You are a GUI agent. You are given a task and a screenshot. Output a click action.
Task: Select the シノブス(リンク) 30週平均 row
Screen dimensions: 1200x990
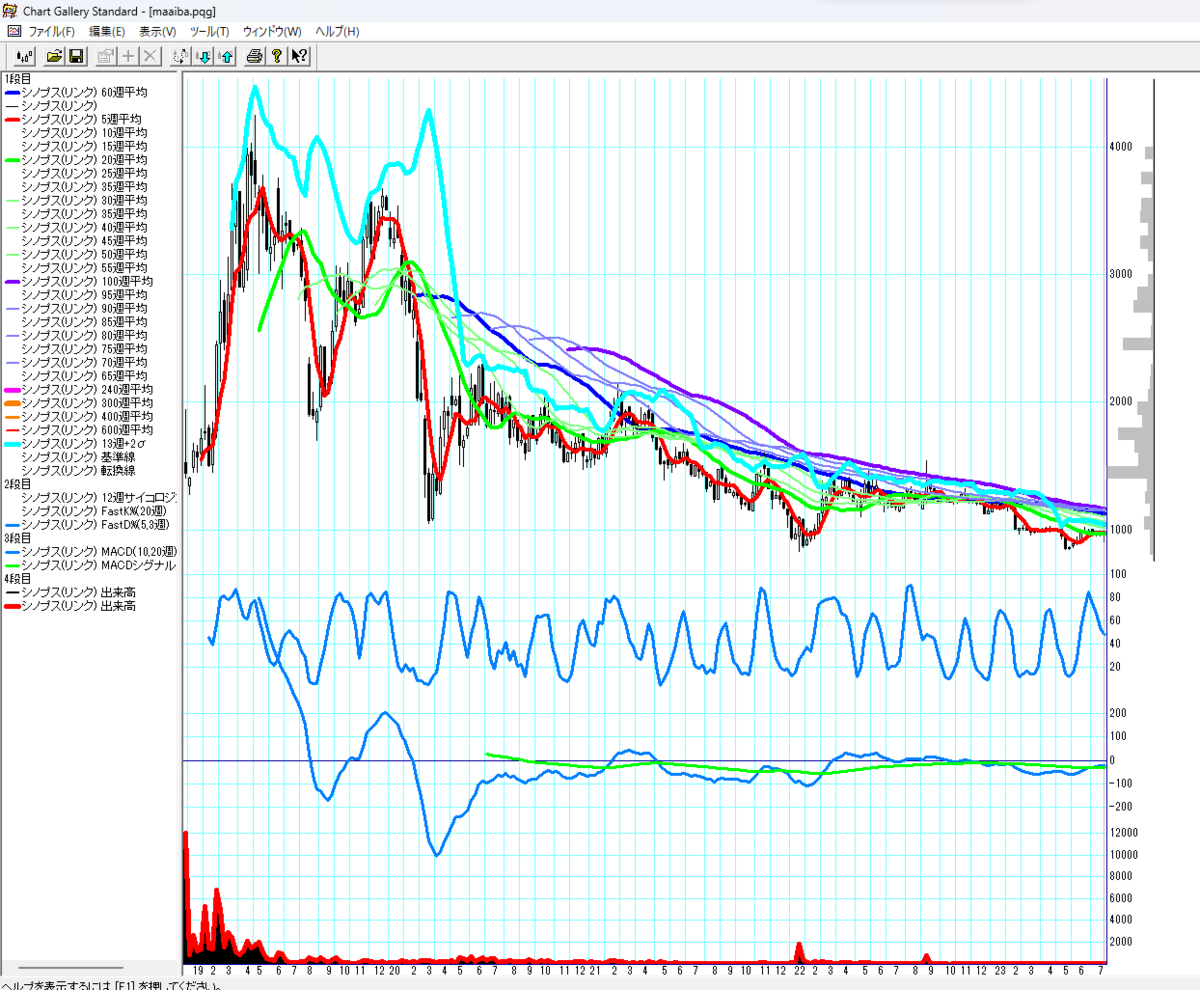[76, 200]
